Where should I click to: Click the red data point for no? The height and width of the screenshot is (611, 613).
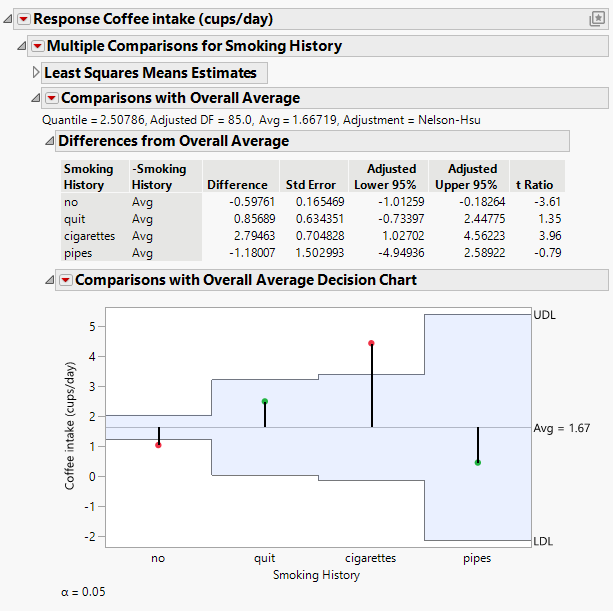158,445
